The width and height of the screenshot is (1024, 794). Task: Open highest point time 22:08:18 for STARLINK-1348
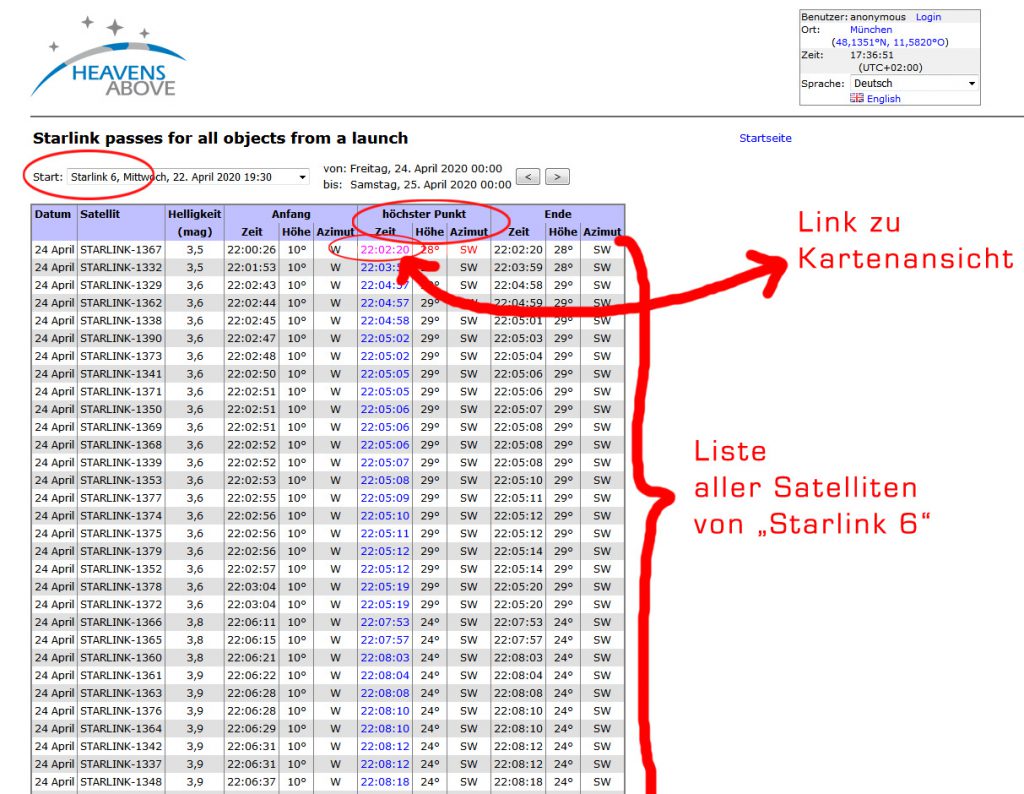click(385, 782)
